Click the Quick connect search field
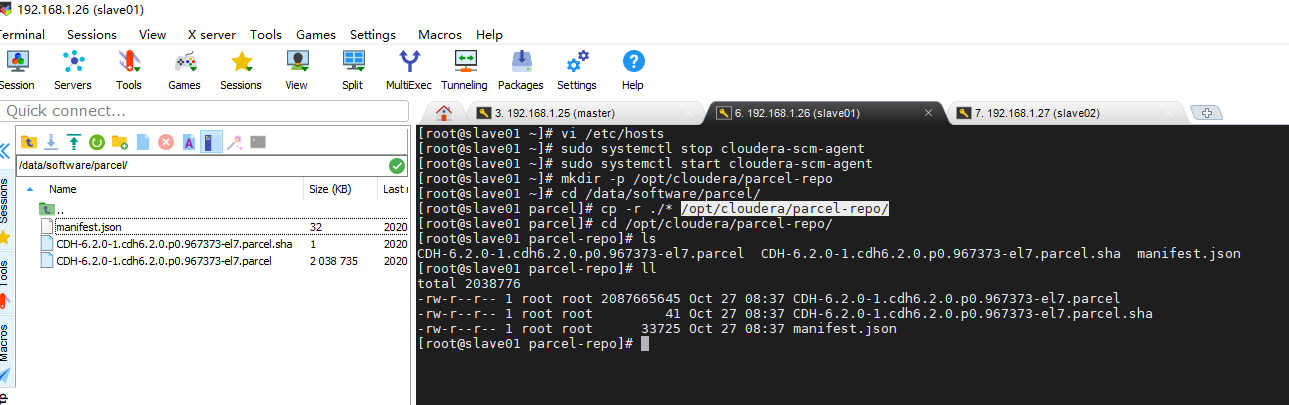The height and width of the screenshot is (405, 1289). pyautogui.click(x=205, y=110)
